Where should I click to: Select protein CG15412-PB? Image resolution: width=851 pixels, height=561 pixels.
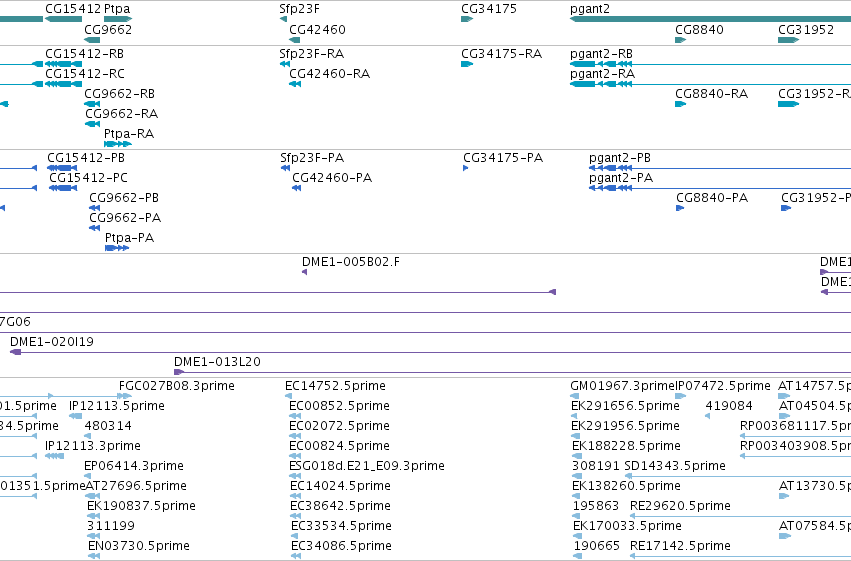(62, 168)
